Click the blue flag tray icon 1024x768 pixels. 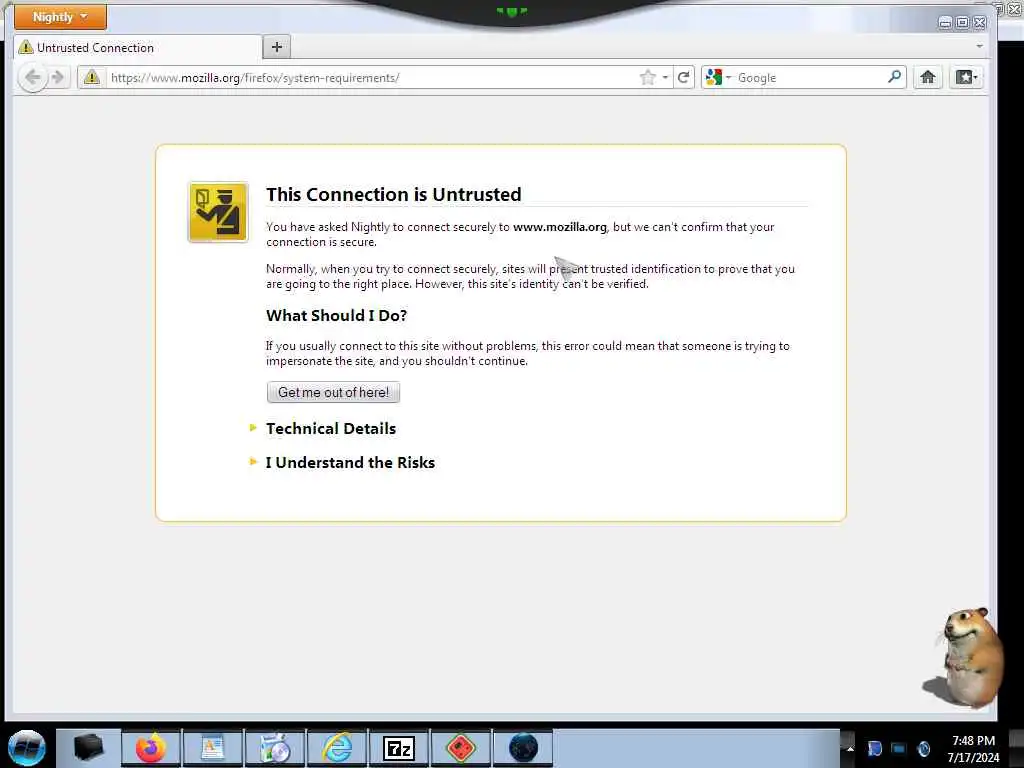point(874,748)
